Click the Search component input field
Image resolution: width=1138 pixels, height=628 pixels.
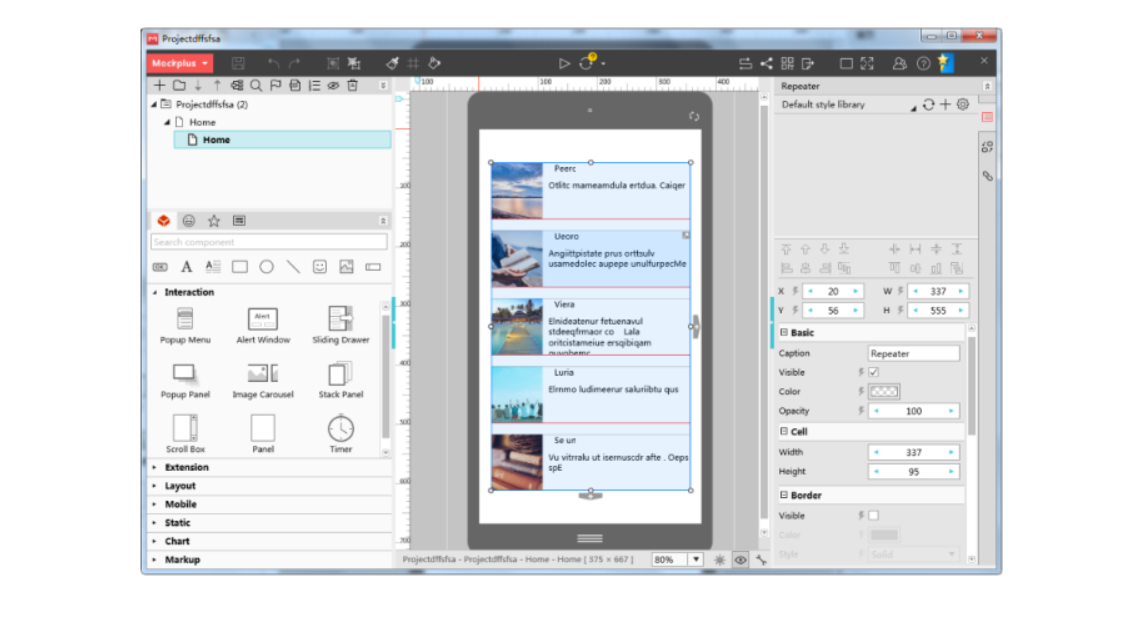[x=269, y=242]
